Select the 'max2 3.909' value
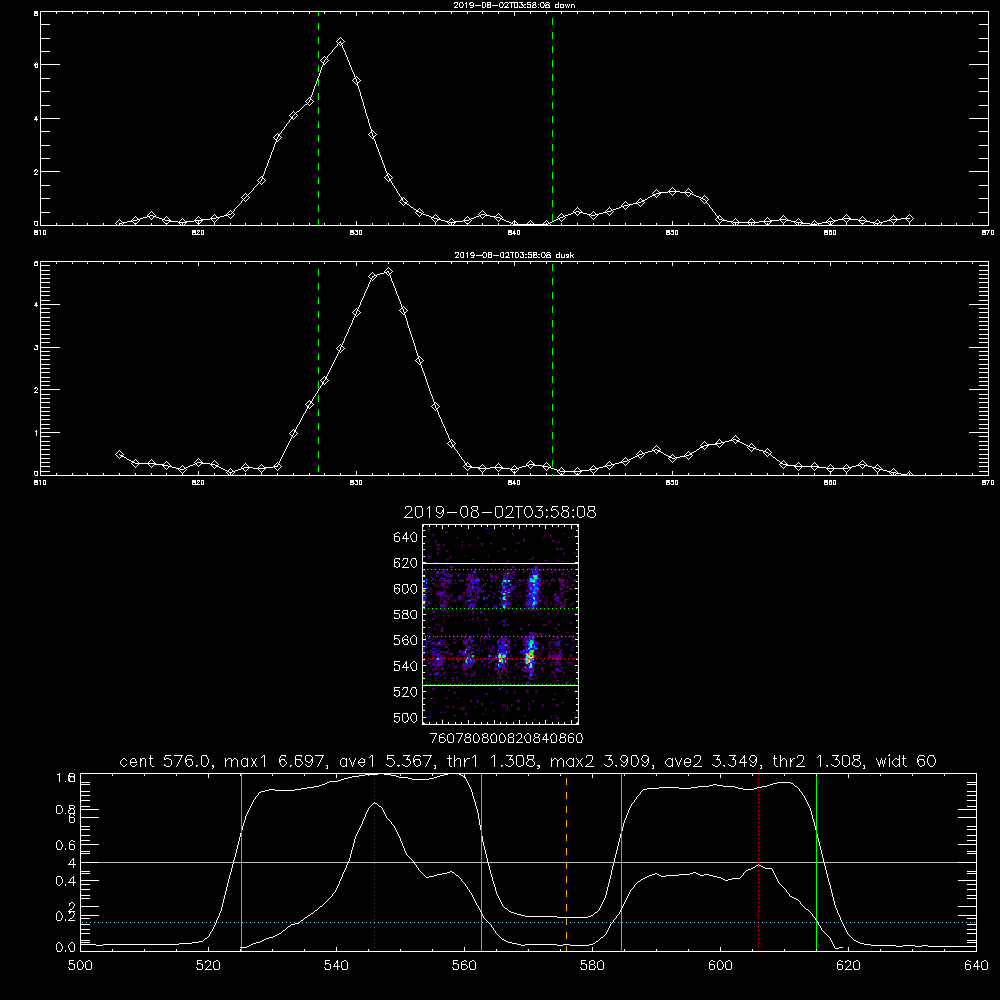The width and height of the screenshot is (1000, 1000). point(601,761)
